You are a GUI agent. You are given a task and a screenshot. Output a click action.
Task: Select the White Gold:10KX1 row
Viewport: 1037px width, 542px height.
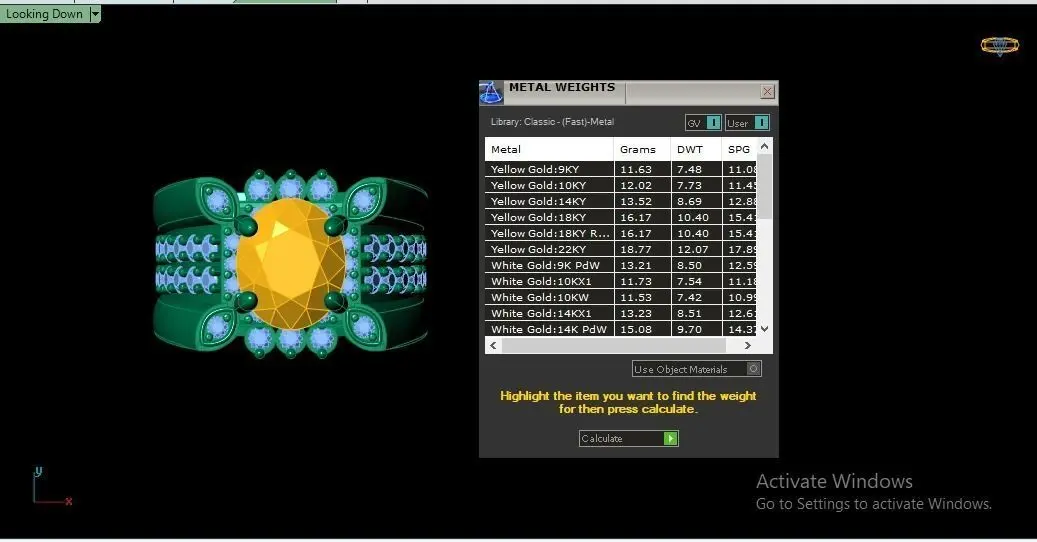pyautogui.click(x=620, y=281)
